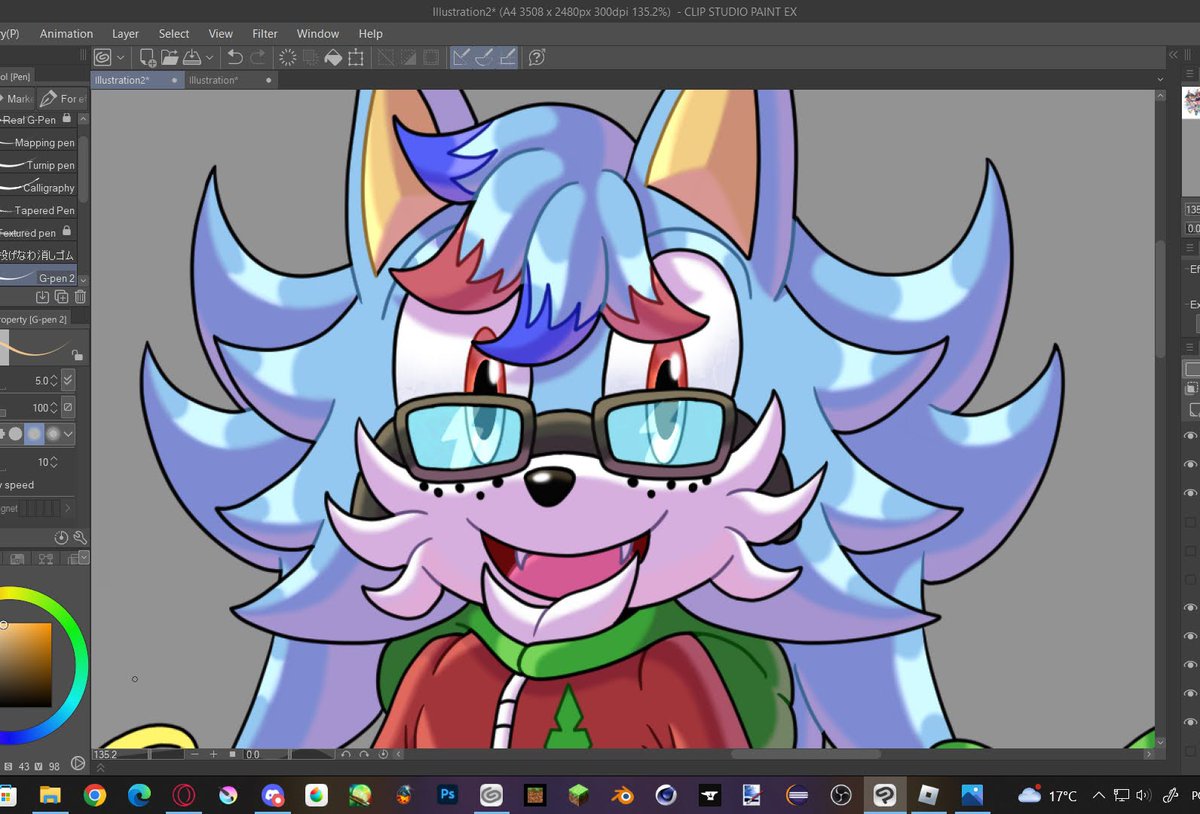Toggle snap to special ruler

[x=484, y=58]
